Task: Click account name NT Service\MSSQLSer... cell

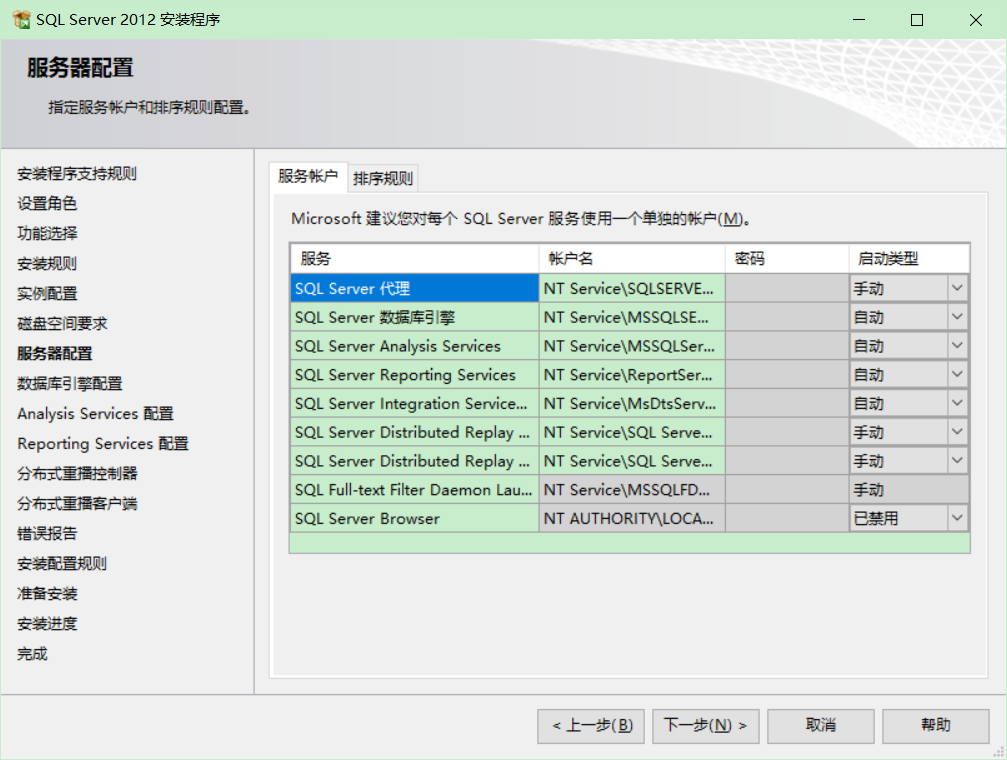Action: (632, 346)
